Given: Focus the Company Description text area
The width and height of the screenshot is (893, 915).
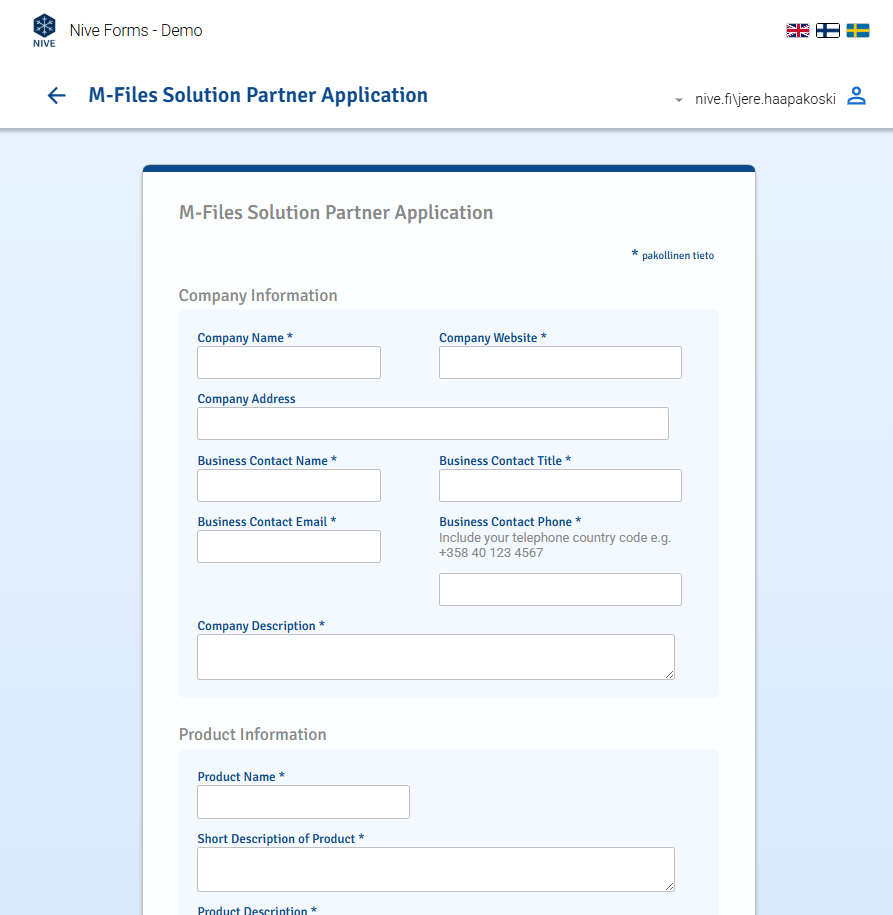Looking at the screenshot, I should (436, 657).
